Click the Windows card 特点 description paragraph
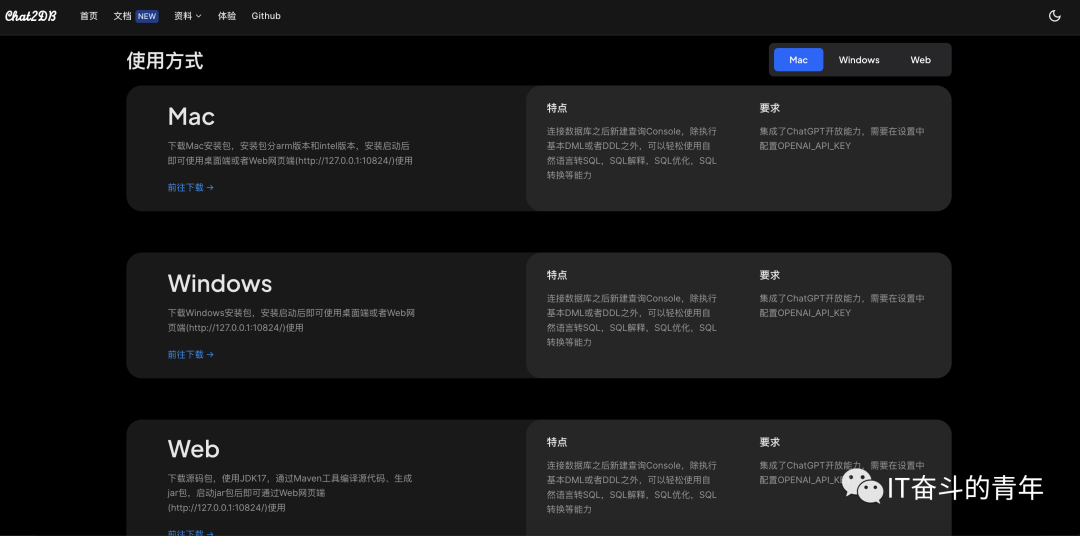 coord(632,320)
